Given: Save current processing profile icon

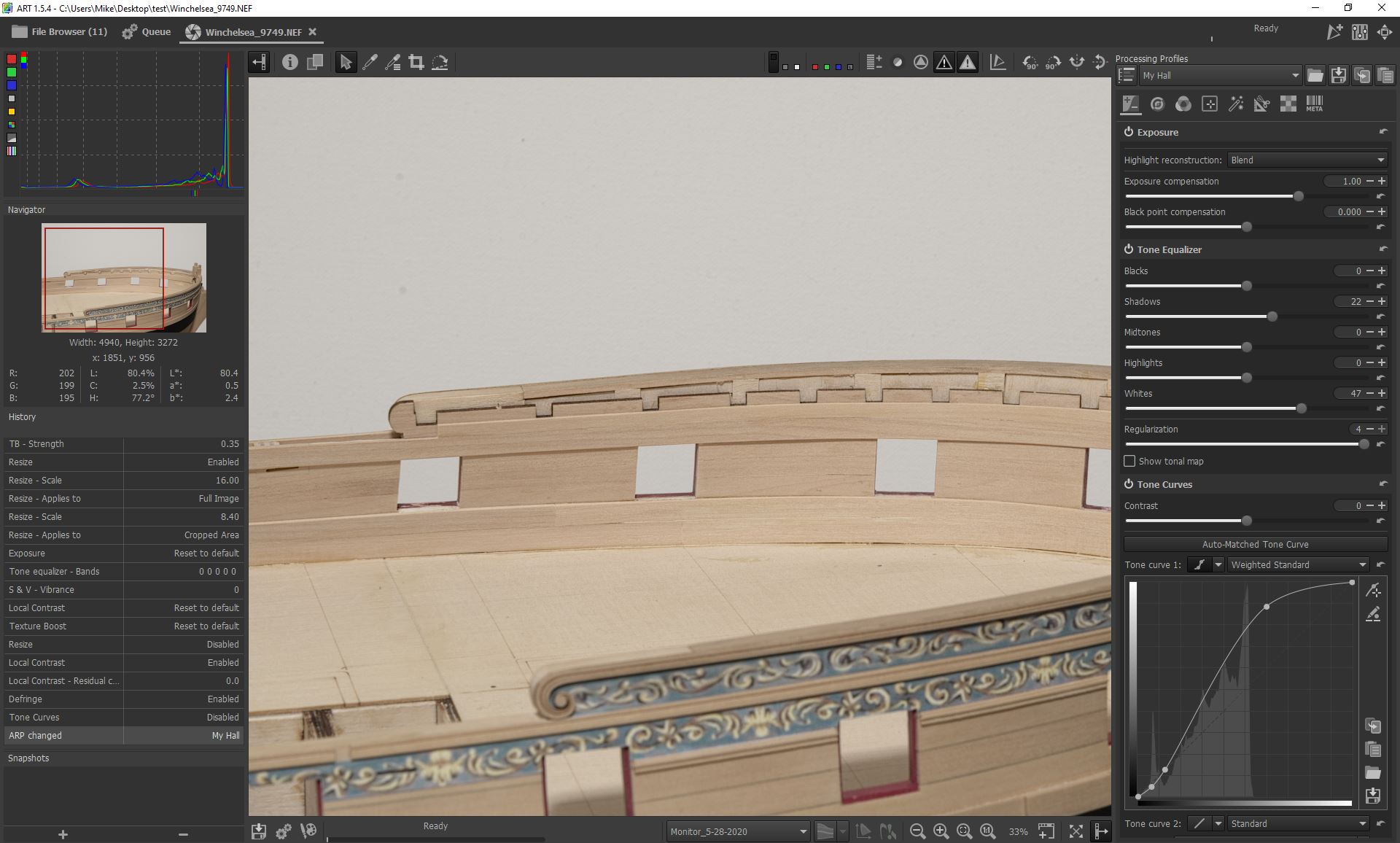Looking at the screenshot, I should [1338, 75].
